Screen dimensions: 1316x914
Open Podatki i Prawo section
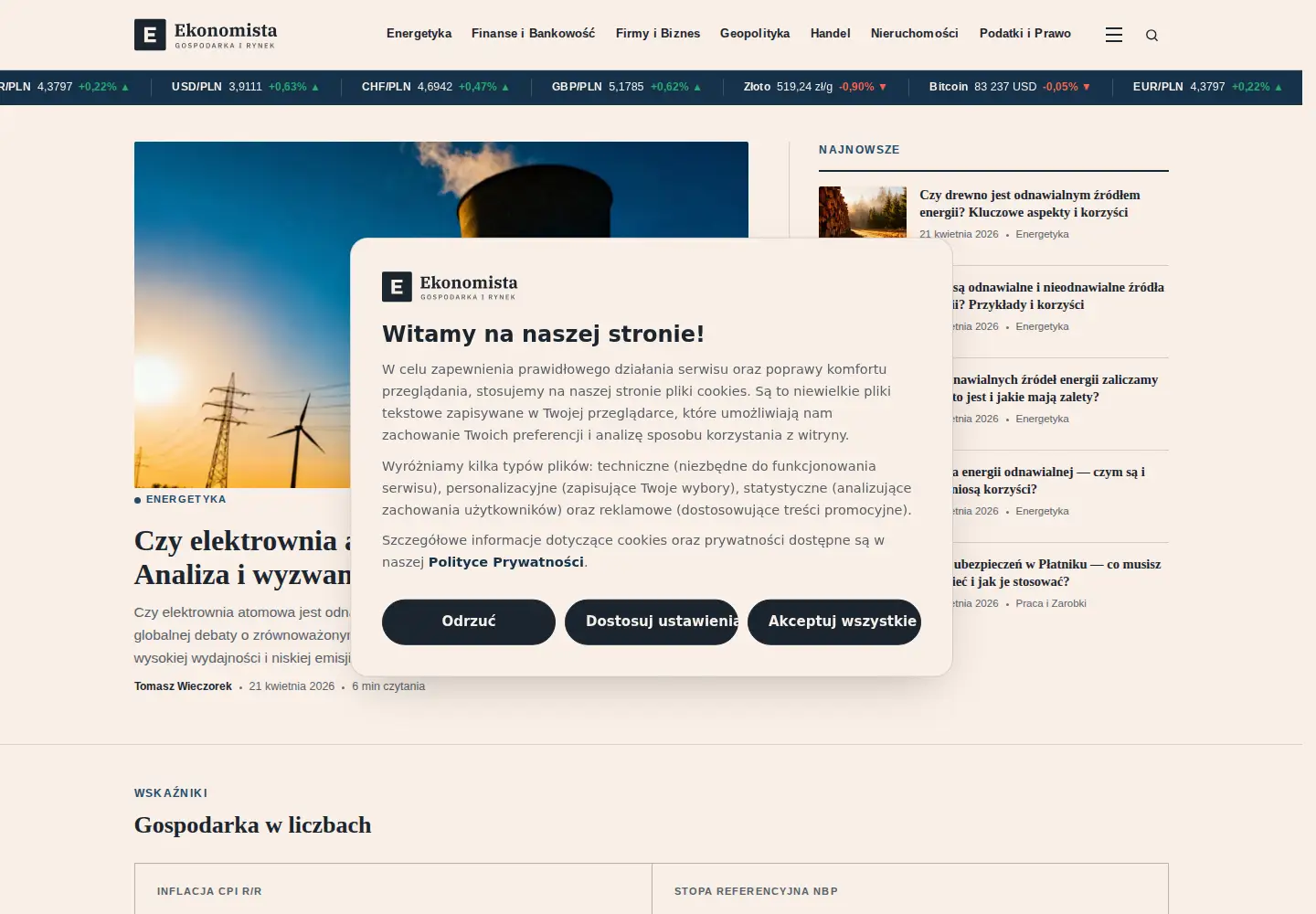tap(1024, 33)
